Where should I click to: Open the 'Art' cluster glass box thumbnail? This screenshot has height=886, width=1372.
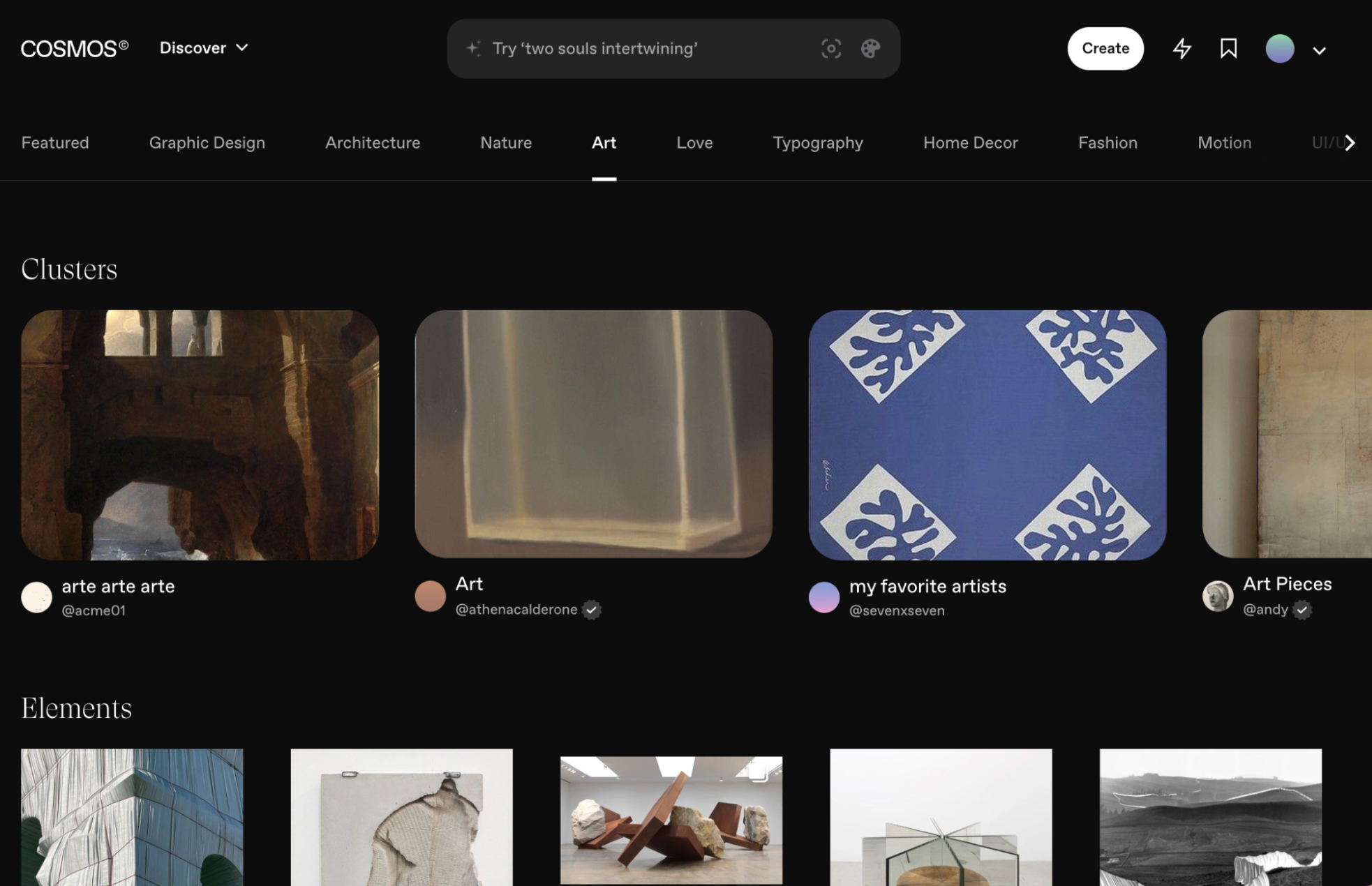594,434
